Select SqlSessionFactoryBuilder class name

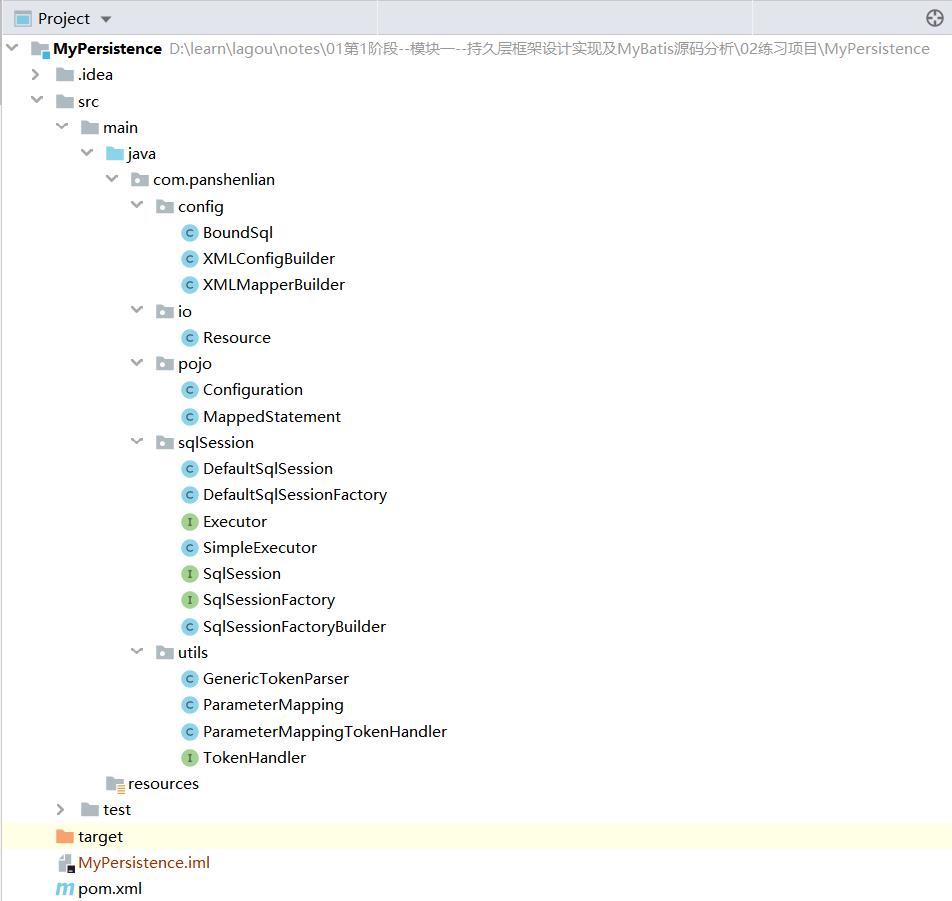(294, 627)
